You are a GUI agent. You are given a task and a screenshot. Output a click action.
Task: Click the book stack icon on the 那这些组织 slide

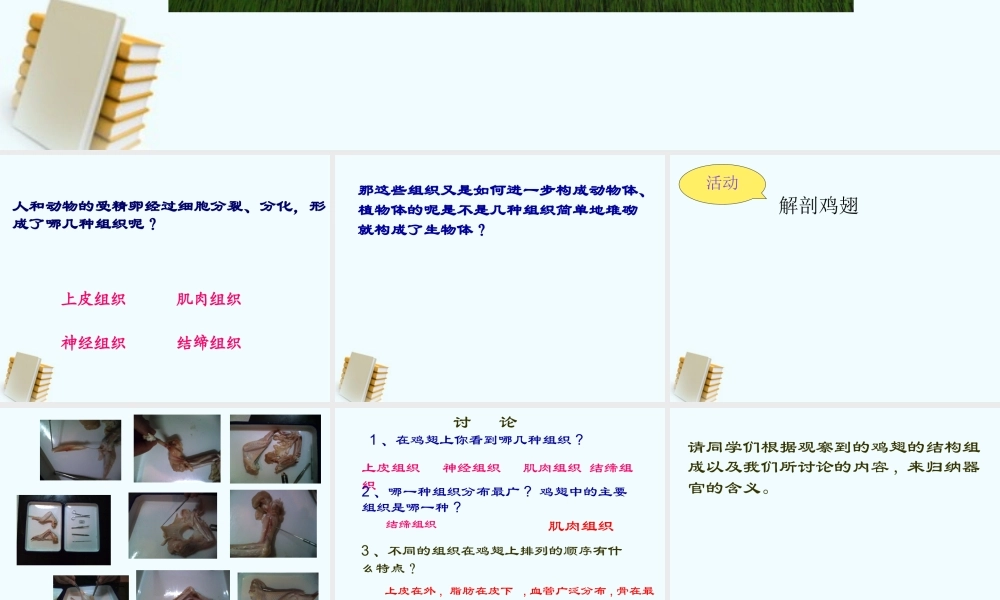(x=364, y=376)
